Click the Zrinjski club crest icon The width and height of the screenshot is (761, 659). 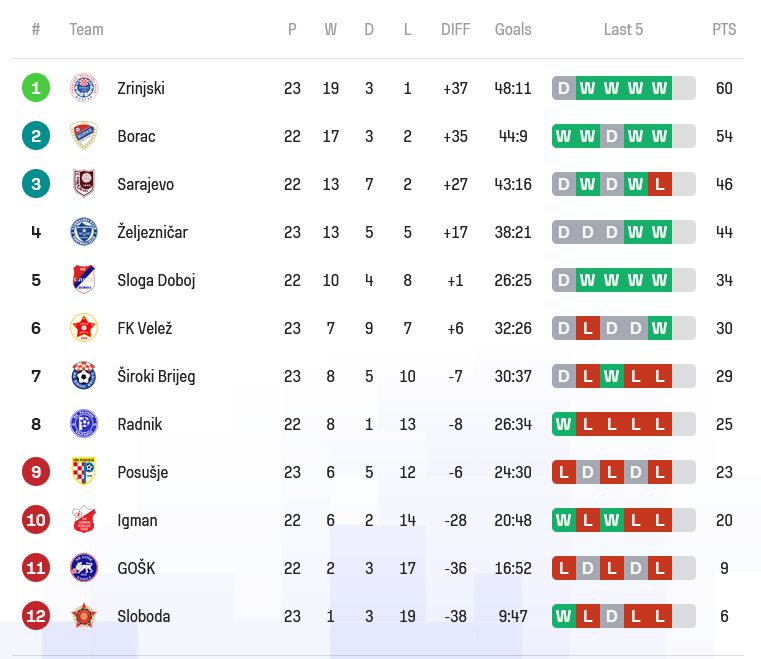[84, 88]
